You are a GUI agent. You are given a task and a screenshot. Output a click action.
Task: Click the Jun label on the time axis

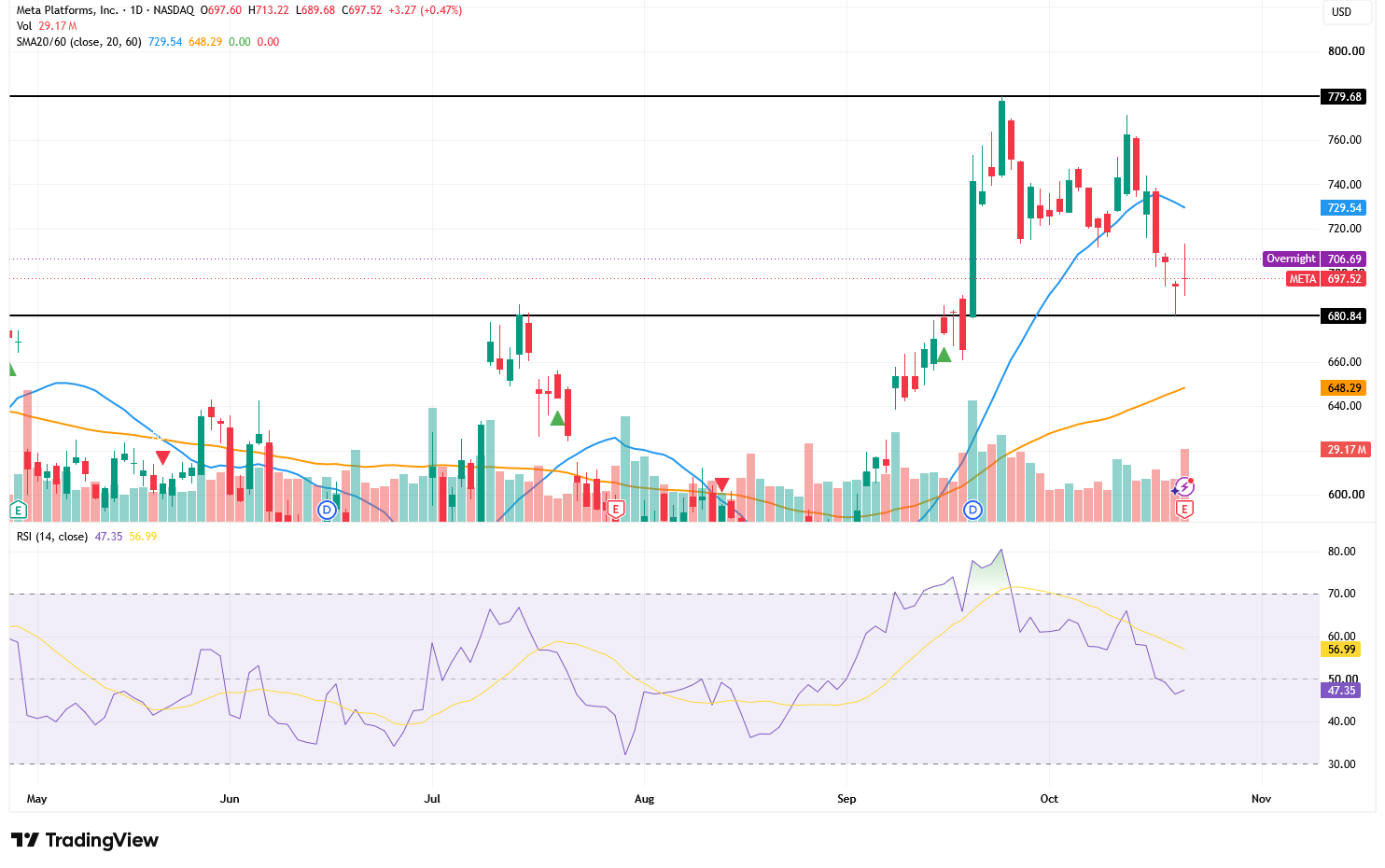(230, 799)
